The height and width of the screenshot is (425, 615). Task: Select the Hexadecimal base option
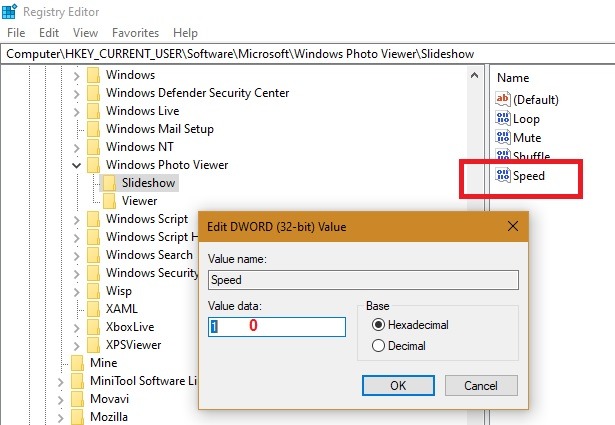click(x=378, y=325)
